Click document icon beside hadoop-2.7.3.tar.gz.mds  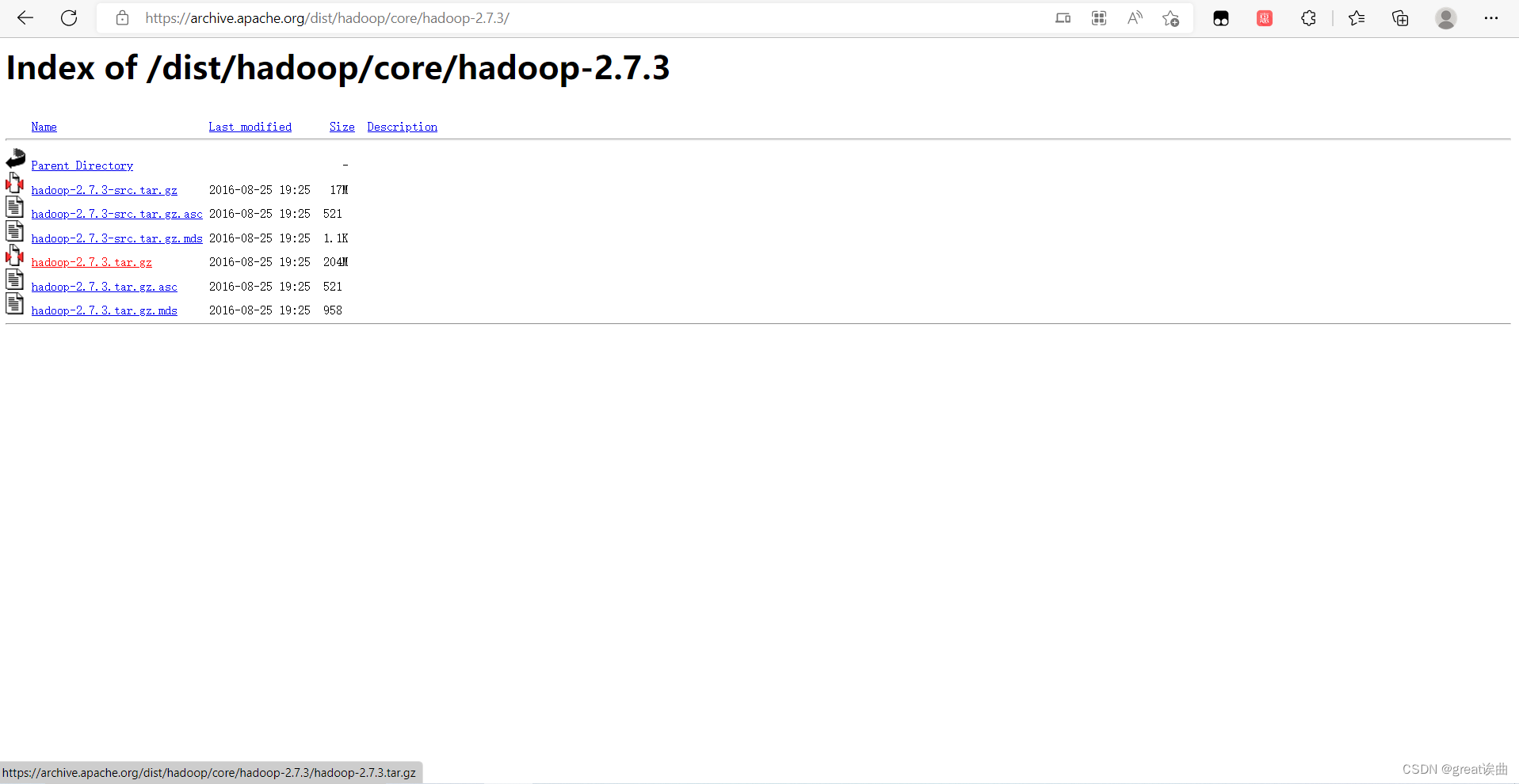pyautogui.click(x=15, y=303)
